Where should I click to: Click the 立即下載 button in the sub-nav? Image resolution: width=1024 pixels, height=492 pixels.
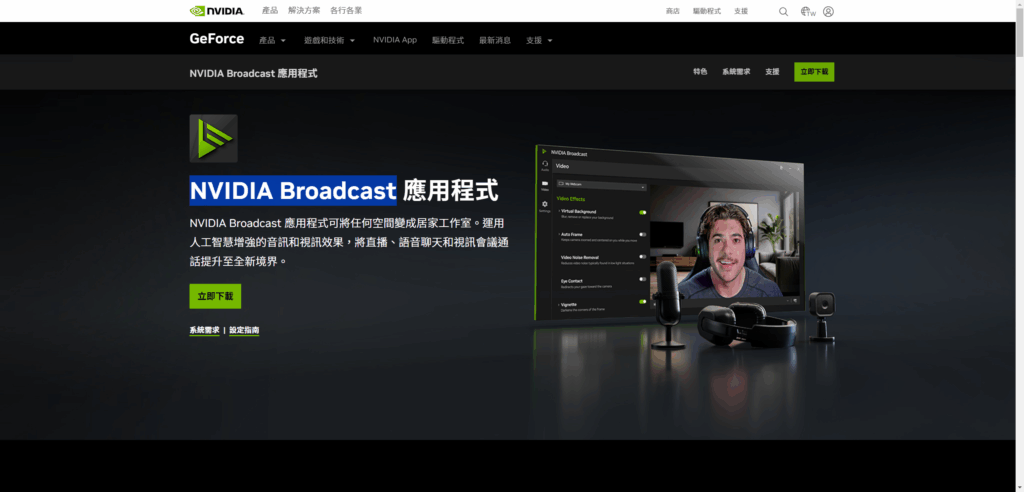pos(814,72)
